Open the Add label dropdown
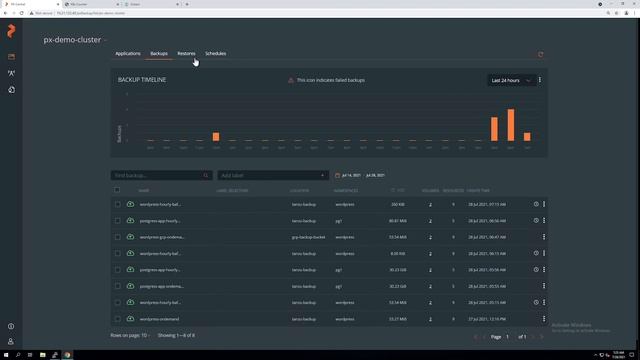The width and height of the screenshot is (640, 360). (x=273, y=176)
